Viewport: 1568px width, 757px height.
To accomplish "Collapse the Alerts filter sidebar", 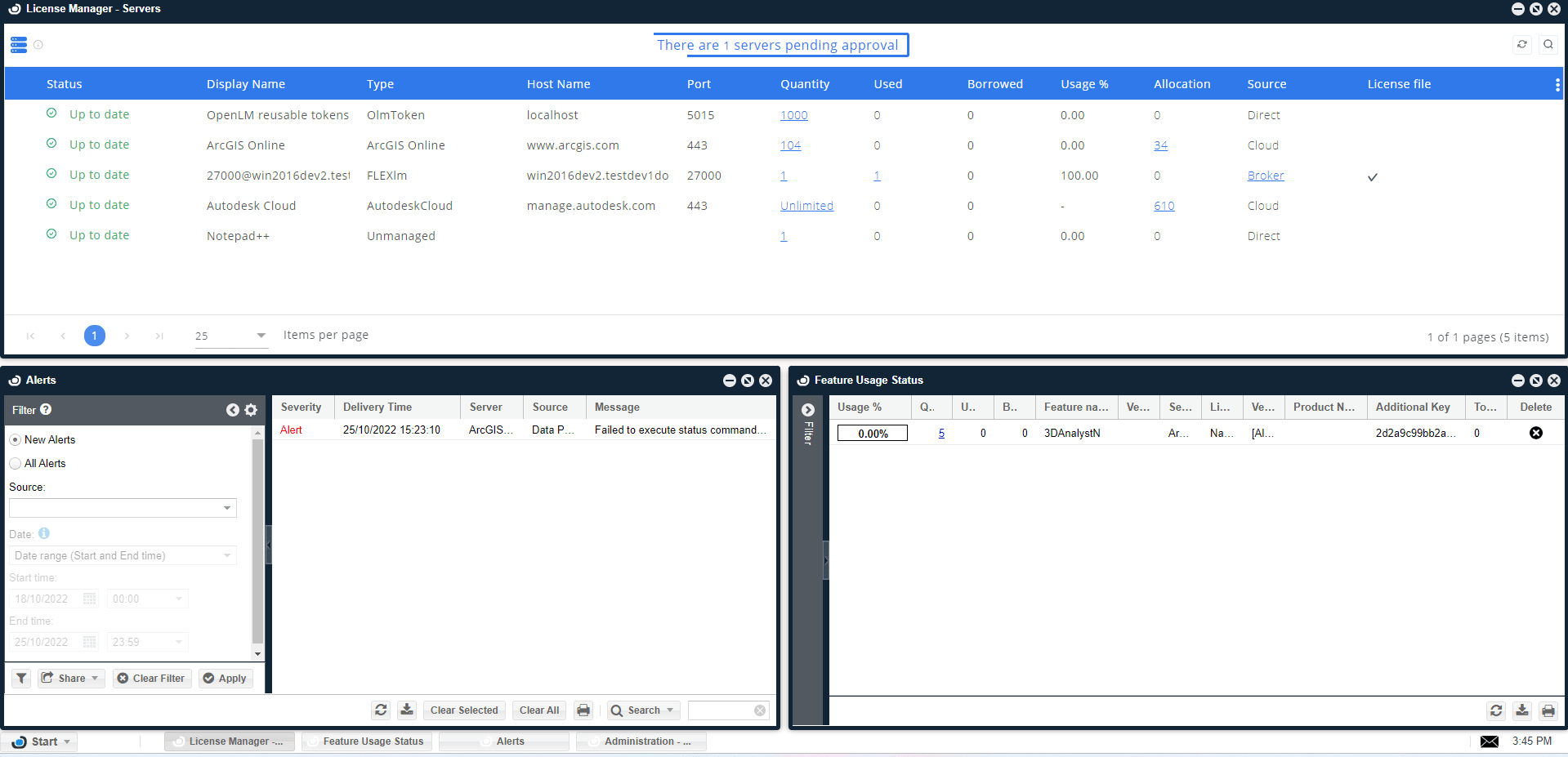I will pos(233,410).
